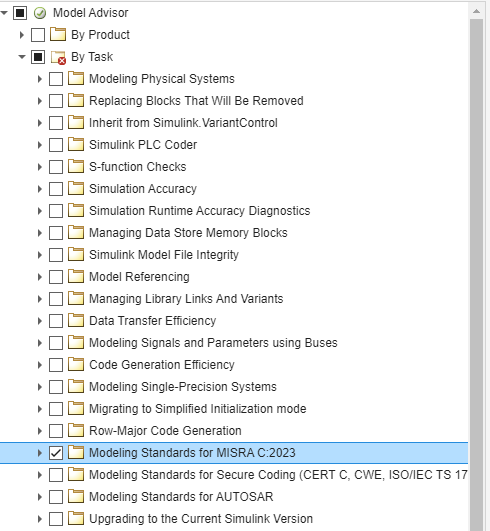This screenshot has height=531, width=490.
Task: Click the green check Model Advisor status icon
Action: (x=40, y=13)
